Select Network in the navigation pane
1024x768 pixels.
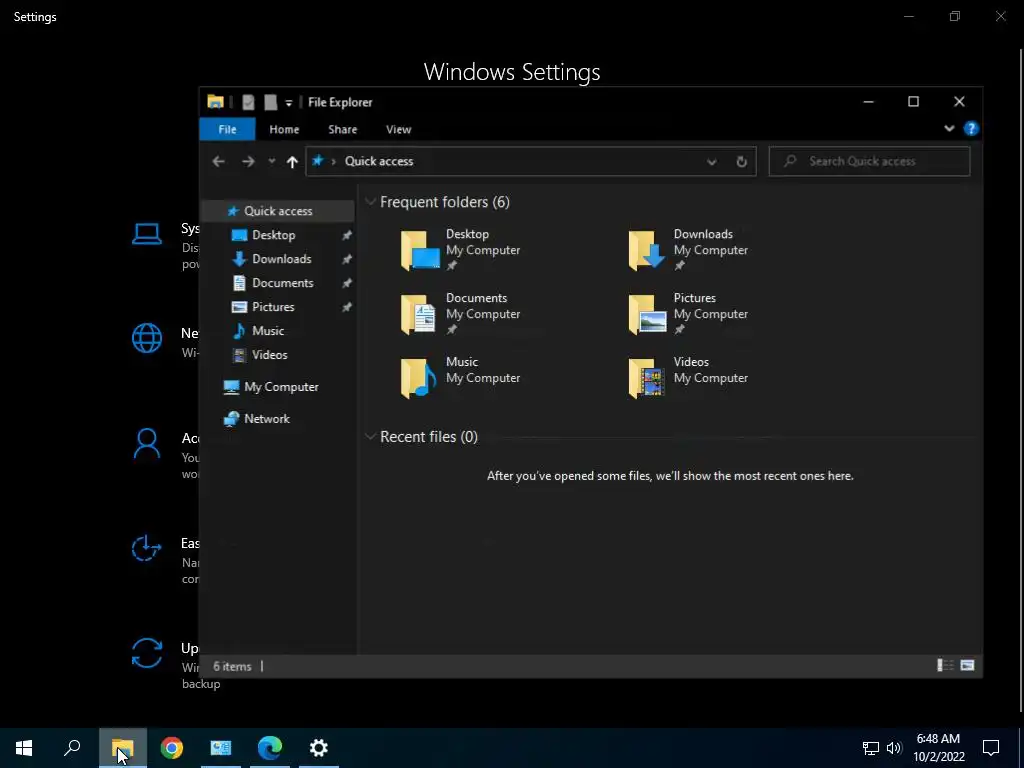[x=266, y=419]
